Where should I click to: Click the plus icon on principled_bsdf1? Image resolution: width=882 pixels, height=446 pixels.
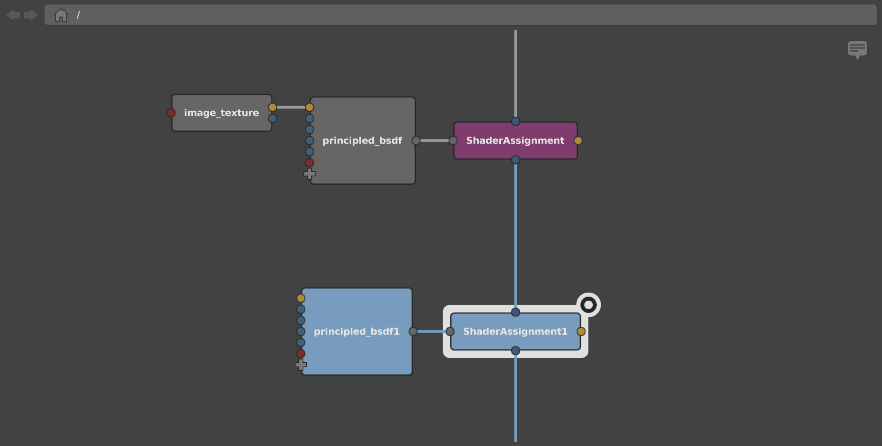tap(301, 364)
